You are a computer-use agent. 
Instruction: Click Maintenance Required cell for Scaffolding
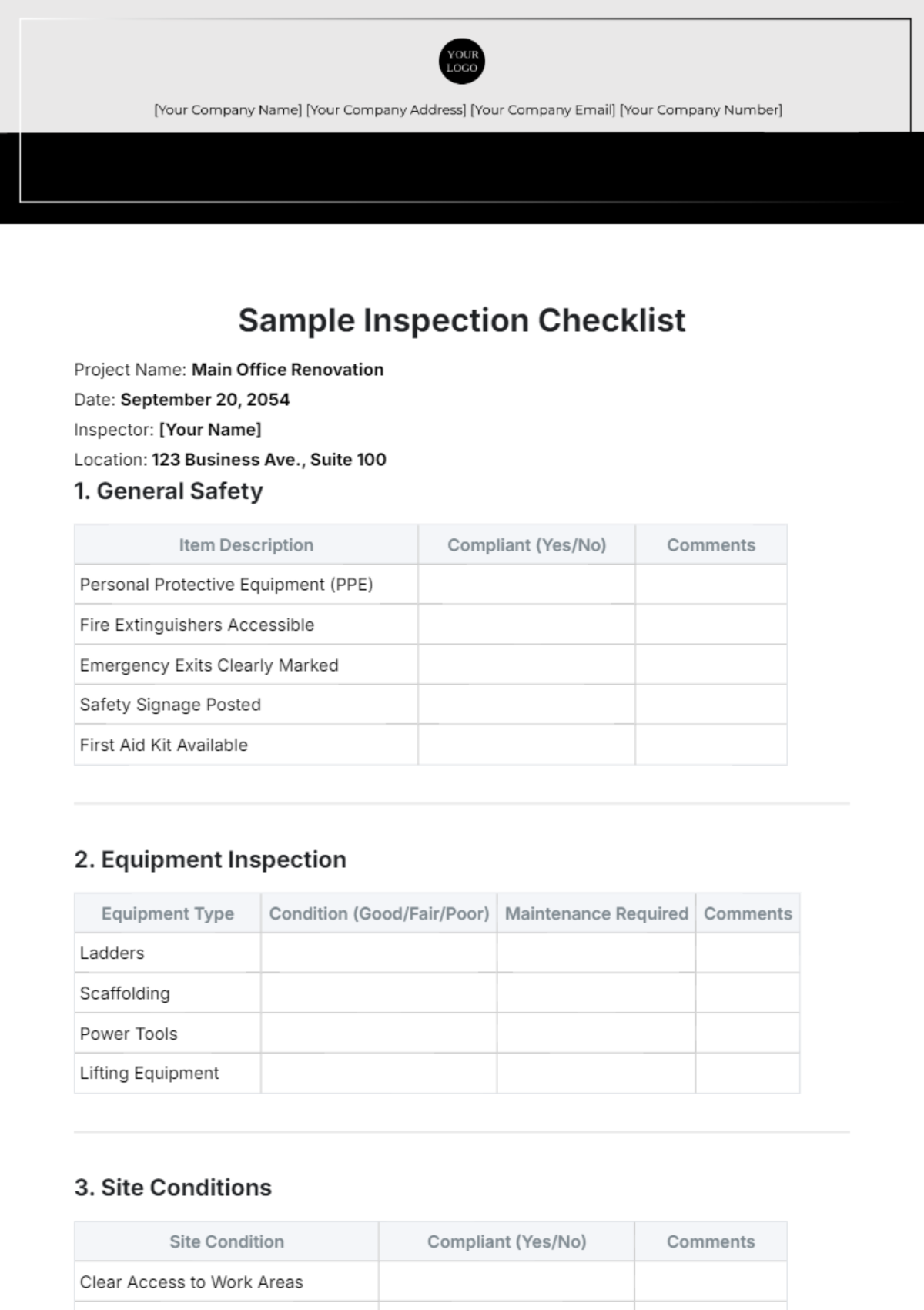[x=597, y=993]
